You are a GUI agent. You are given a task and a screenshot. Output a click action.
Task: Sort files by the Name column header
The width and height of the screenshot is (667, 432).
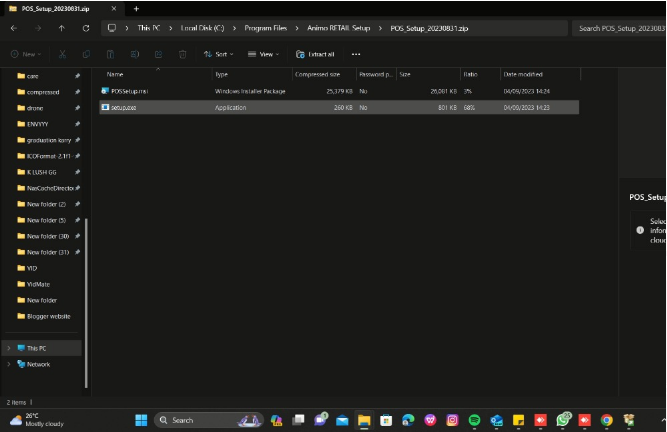(116, 75)
